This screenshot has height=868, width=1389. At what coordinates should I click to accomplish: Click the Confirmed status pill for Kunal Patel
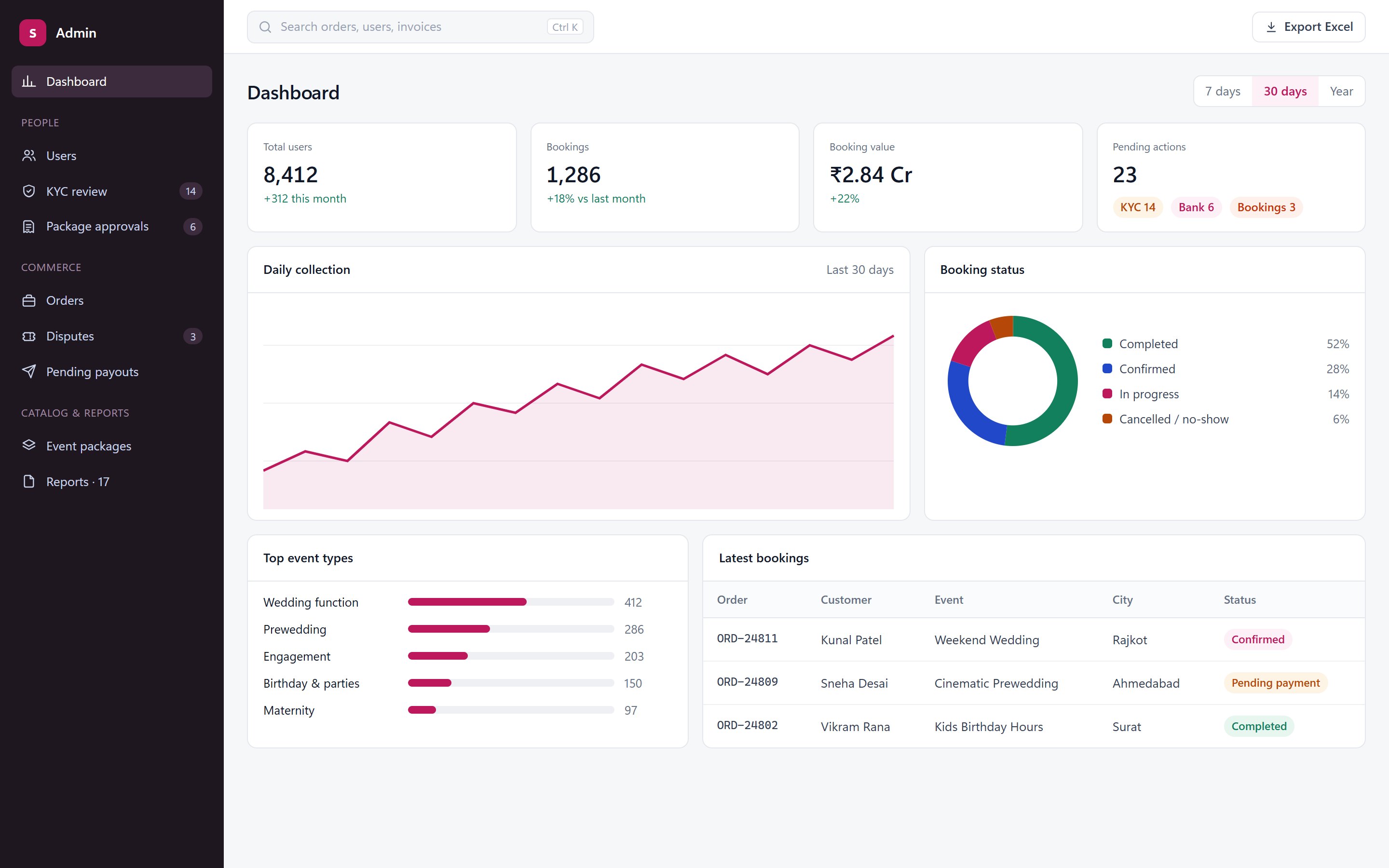[1257, 639]
